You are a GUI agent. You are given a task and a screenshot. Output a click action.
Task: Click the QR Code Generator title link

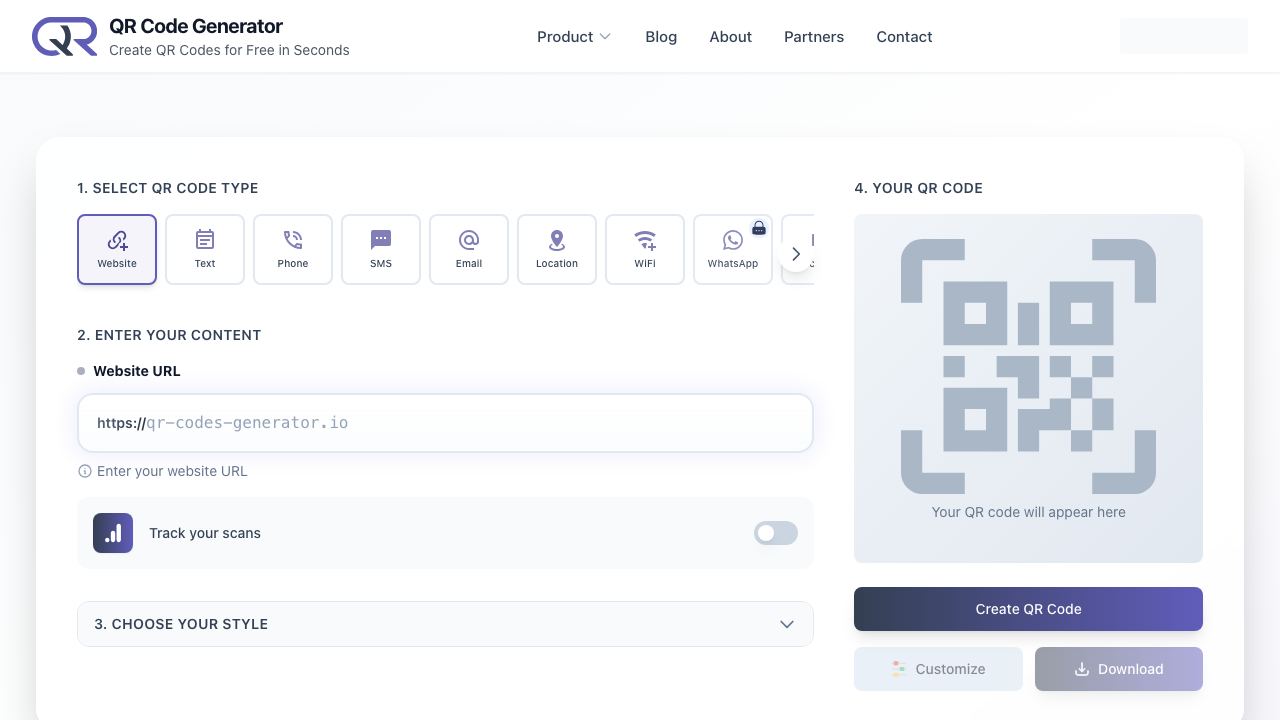point(196,26)
